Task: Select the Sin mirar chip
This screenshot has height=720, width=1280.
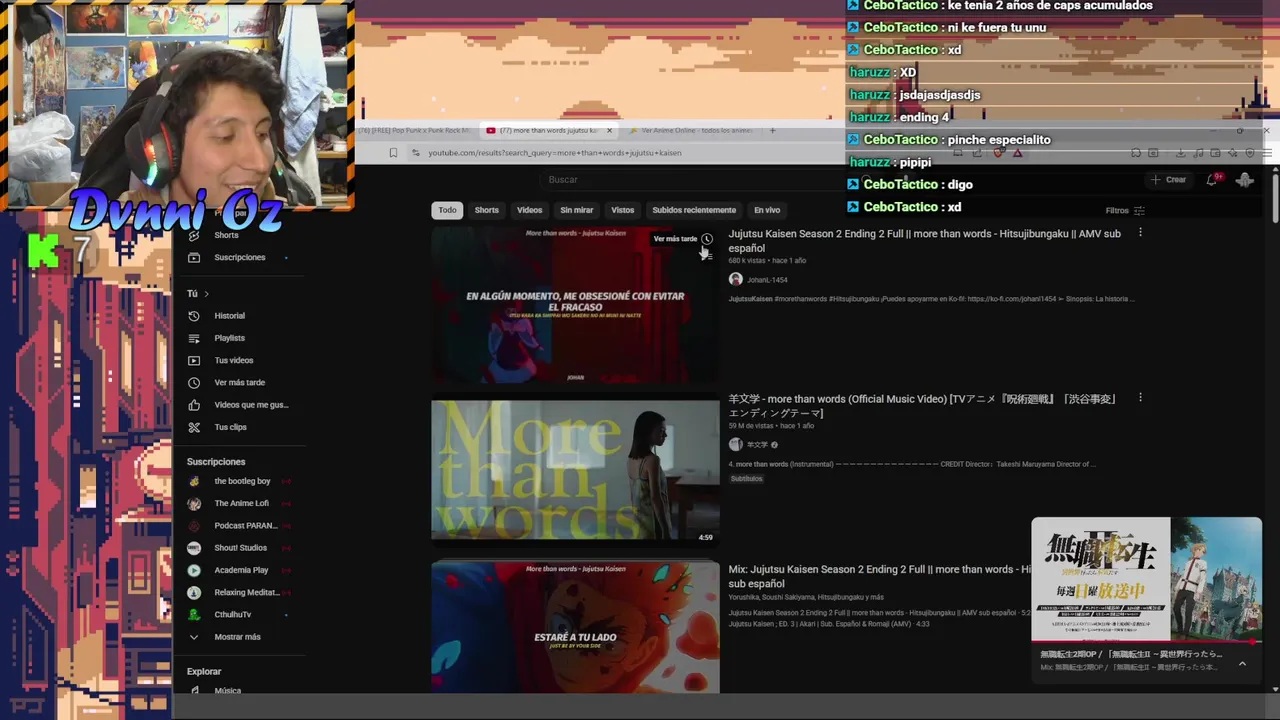Action: (x=577, y=210)
